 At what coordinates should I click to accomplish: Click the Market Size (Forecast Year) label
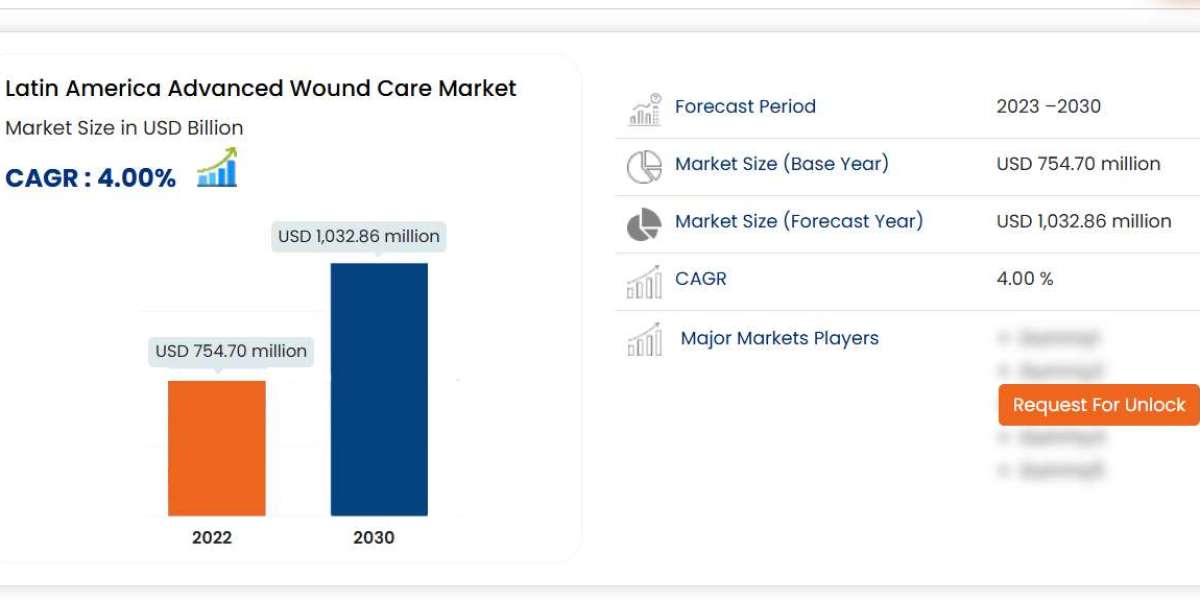798,220
